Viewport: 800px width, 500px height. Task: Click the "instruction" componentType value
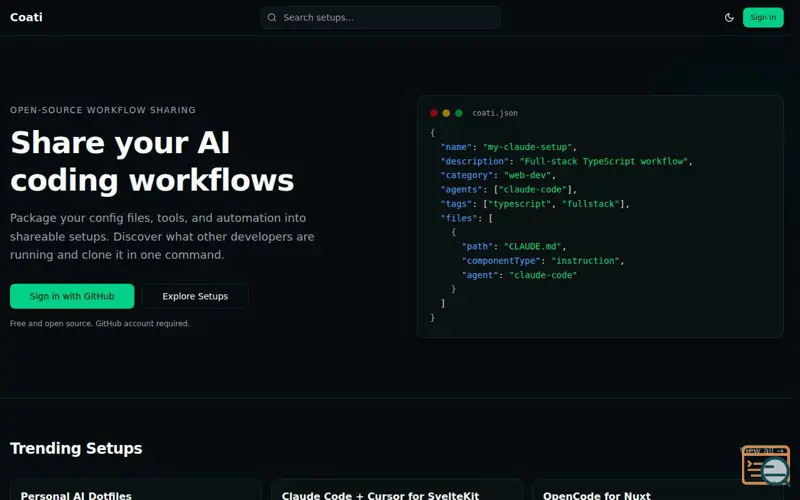click(585, 260)
